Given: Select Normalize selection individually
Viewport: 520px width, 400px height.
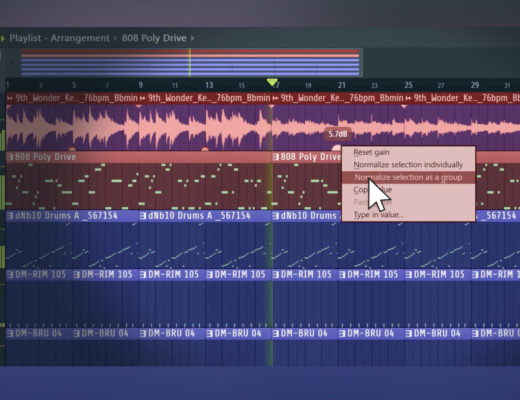Looking at the screenshot, I should click(408, 165).
